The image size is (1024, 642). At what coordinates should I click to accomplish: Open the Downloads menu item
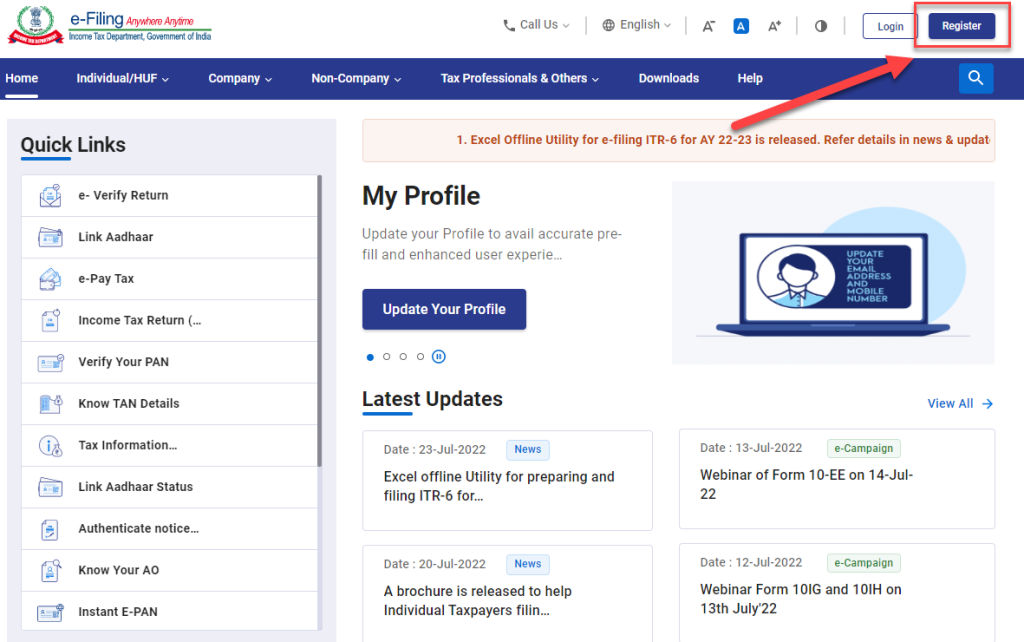pyautogui.click(x=669, y=78)
